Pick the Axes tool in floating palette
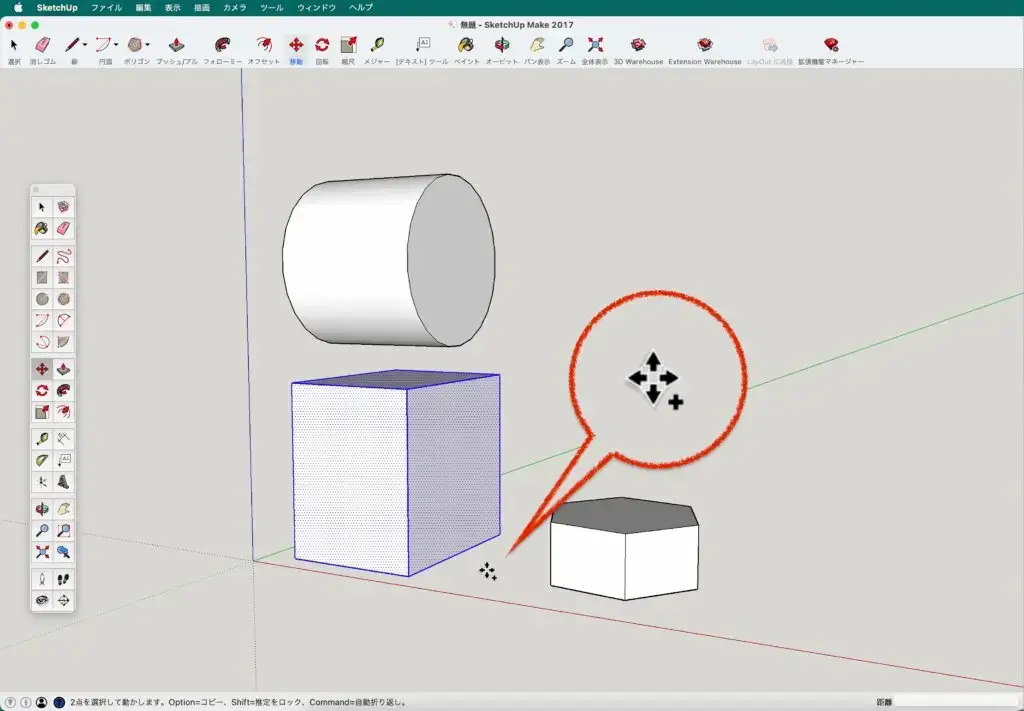1024x711 pixels. 42,482
